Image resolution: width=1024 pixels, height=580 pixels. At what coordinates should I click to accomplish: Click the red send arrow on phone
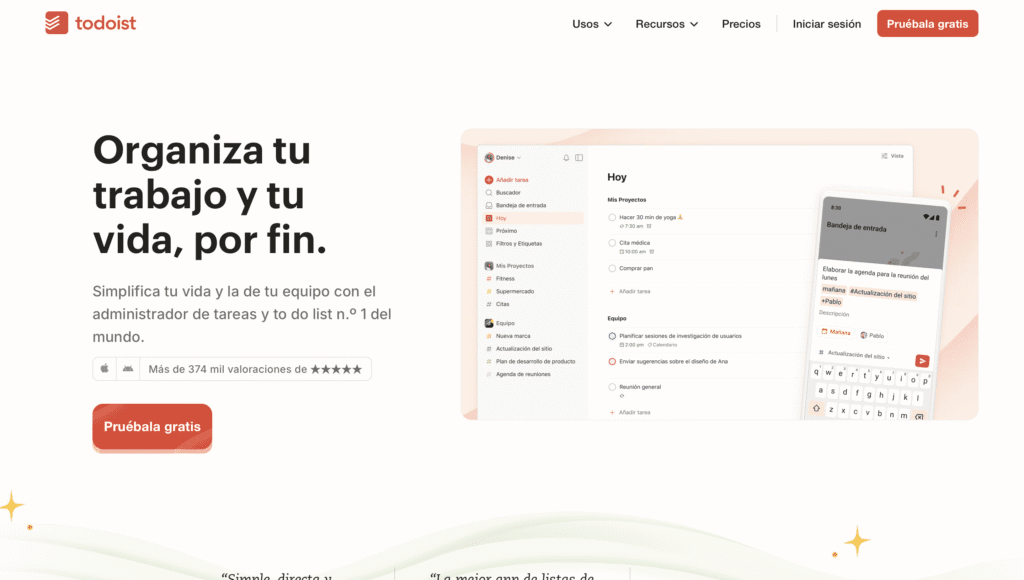tap(922, 361)
